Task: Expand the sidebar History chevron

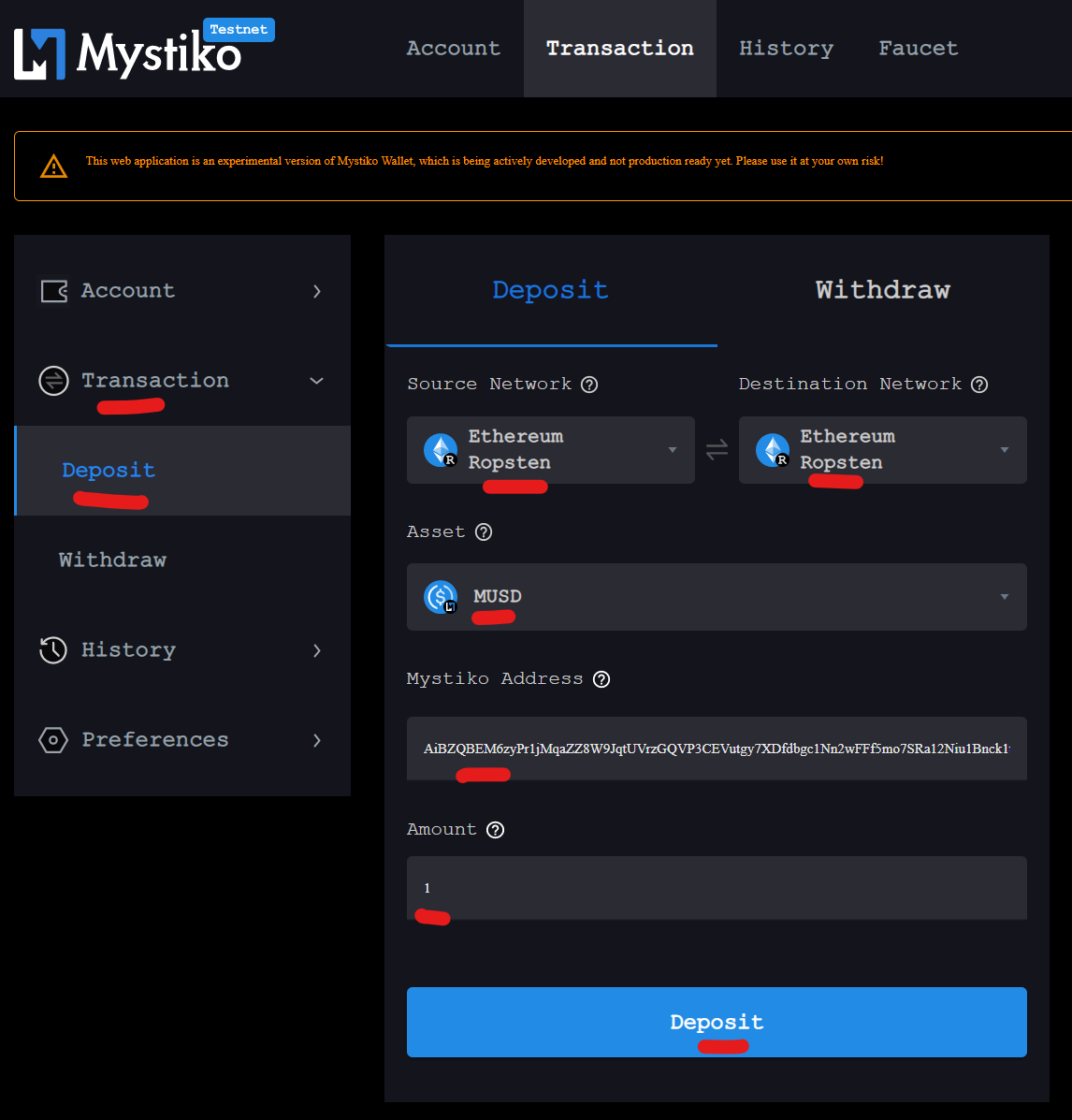Action: pos(317,650)
